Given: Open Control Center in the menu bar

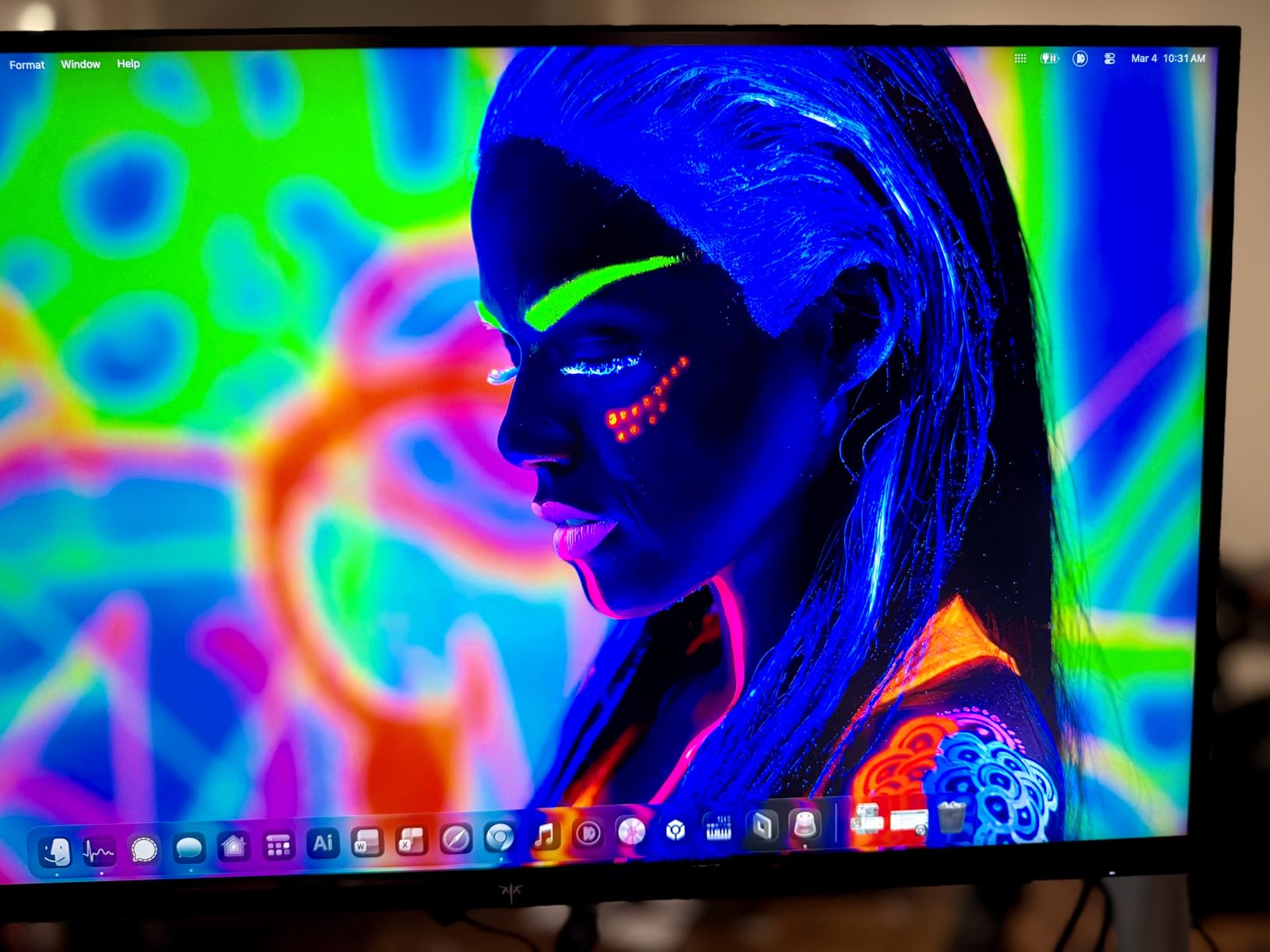Looking at the screenshot, I should [1110, 58].
